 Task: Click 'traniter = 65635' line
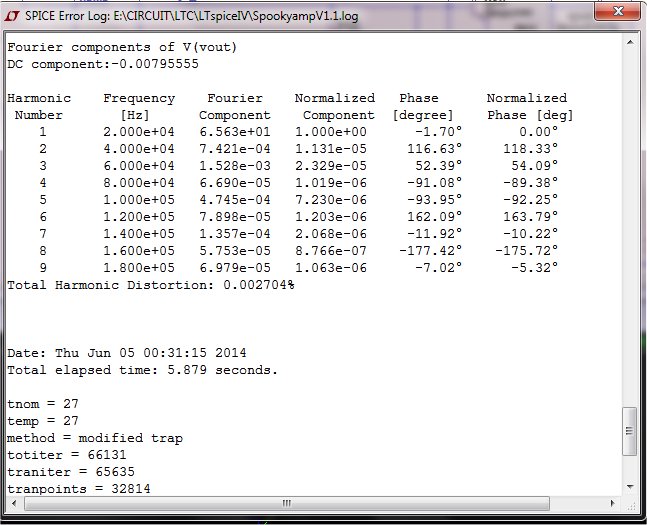(x=71, y=472)
